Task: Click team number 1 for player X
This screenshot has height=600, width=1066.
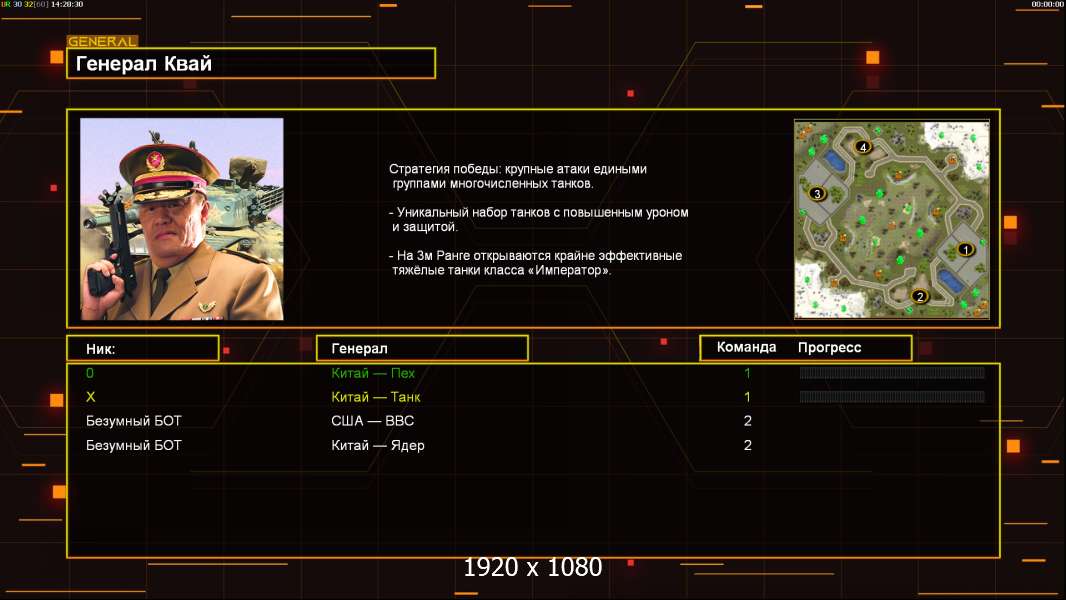Action: coord(747,397)
